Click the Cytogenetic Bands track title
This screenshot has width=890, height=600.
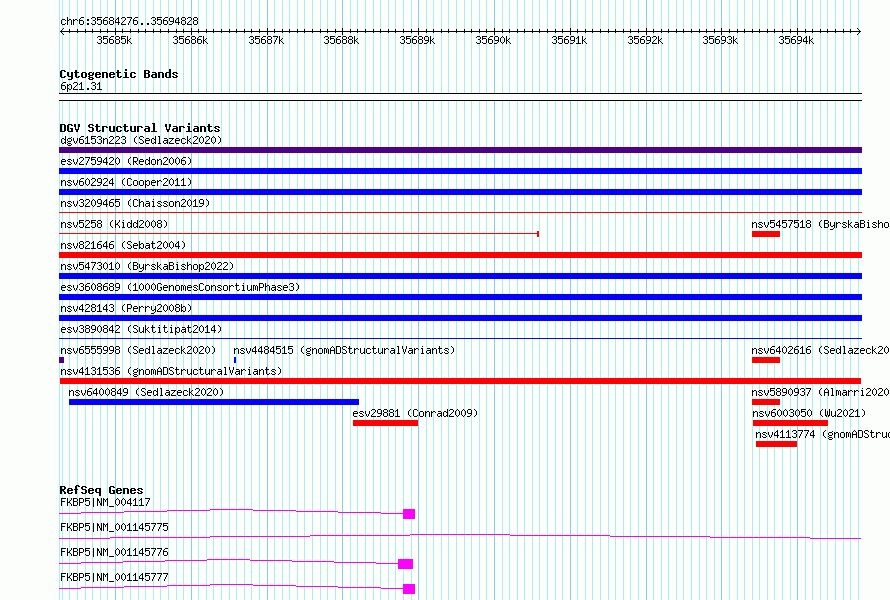click(119, 74)
